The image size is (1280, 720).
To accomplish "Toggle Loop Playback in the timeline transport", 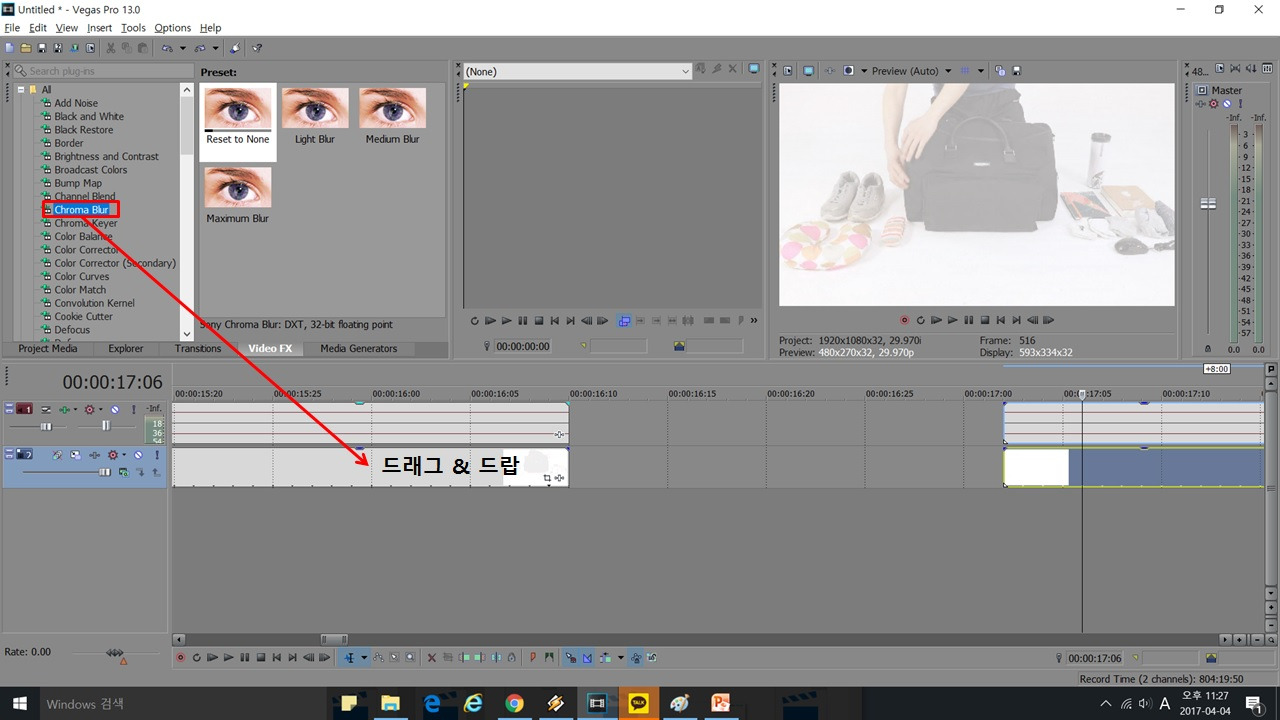I will pos(197,657).
